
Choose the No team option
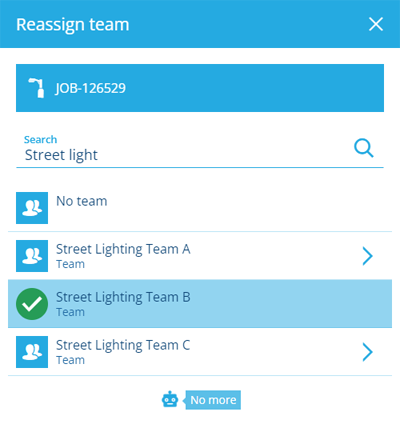(x=200, y=208)
